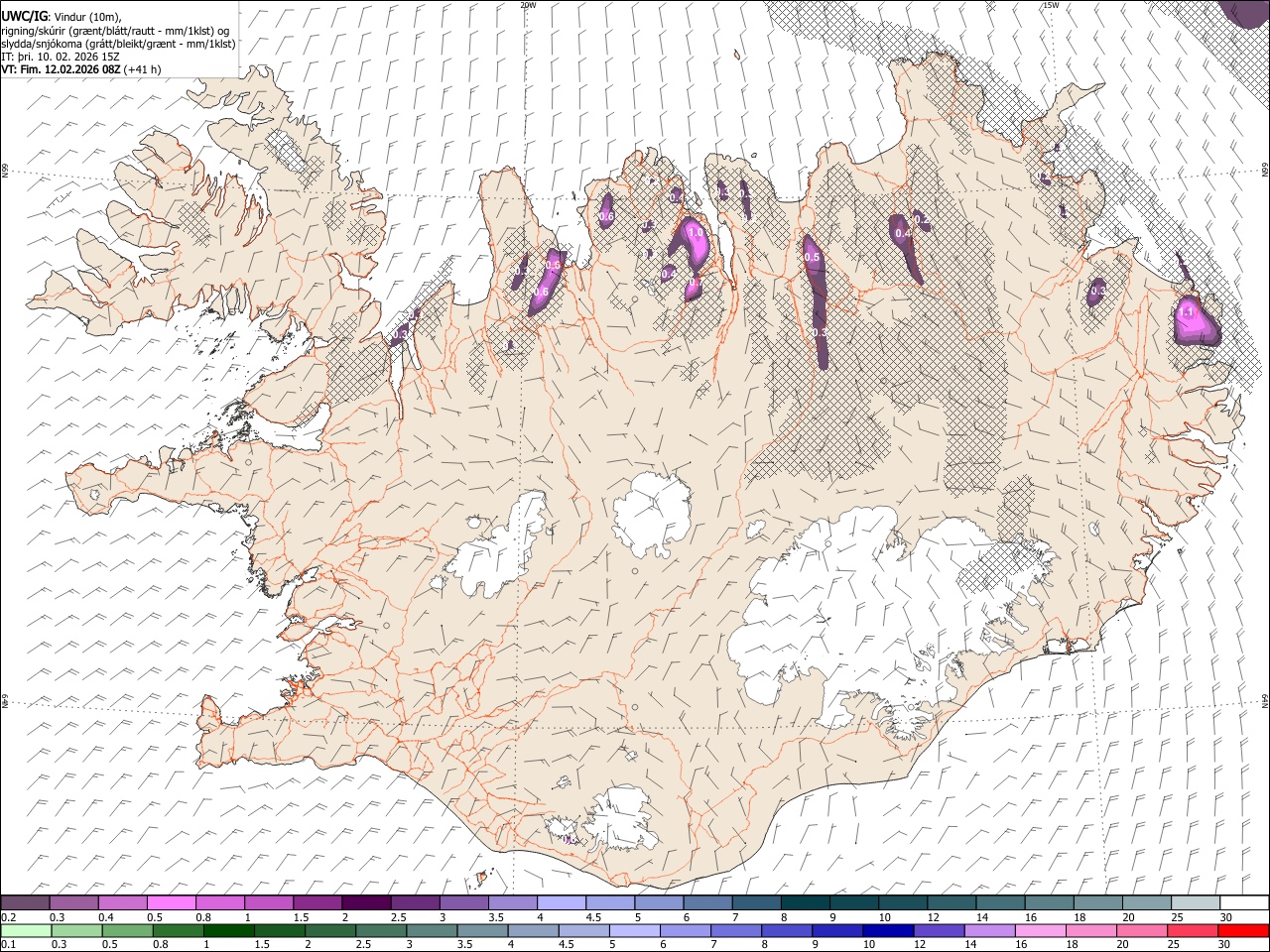Image resolution: width=1270 pixels, height=952 pixels.
Task: Pick the grey-purple 0.2 swatch on upper scale
Action: tap(26, 903)
